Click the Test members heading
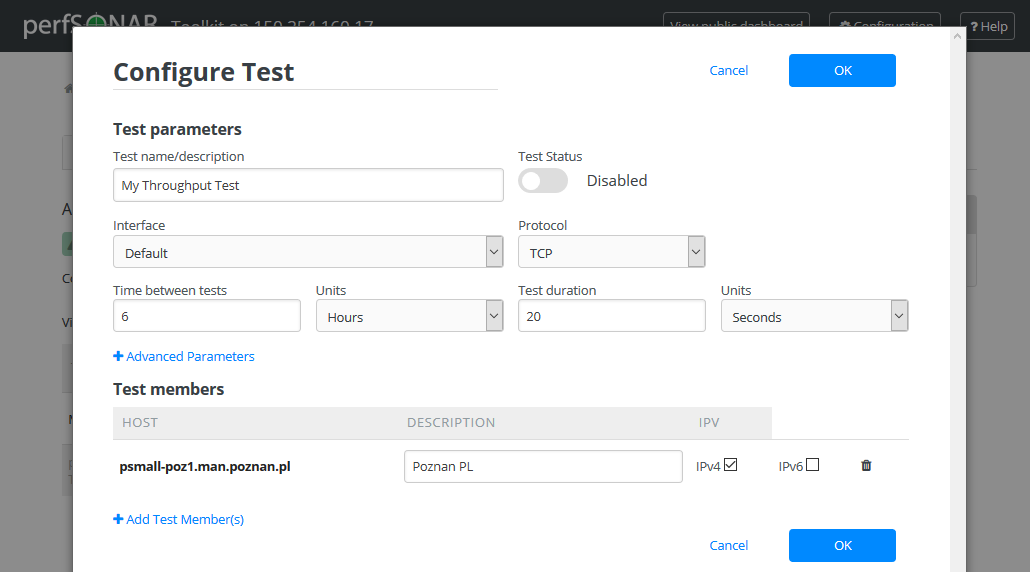Image resolution: width=1030 pixels, height=572 pixels. [168, 389]
